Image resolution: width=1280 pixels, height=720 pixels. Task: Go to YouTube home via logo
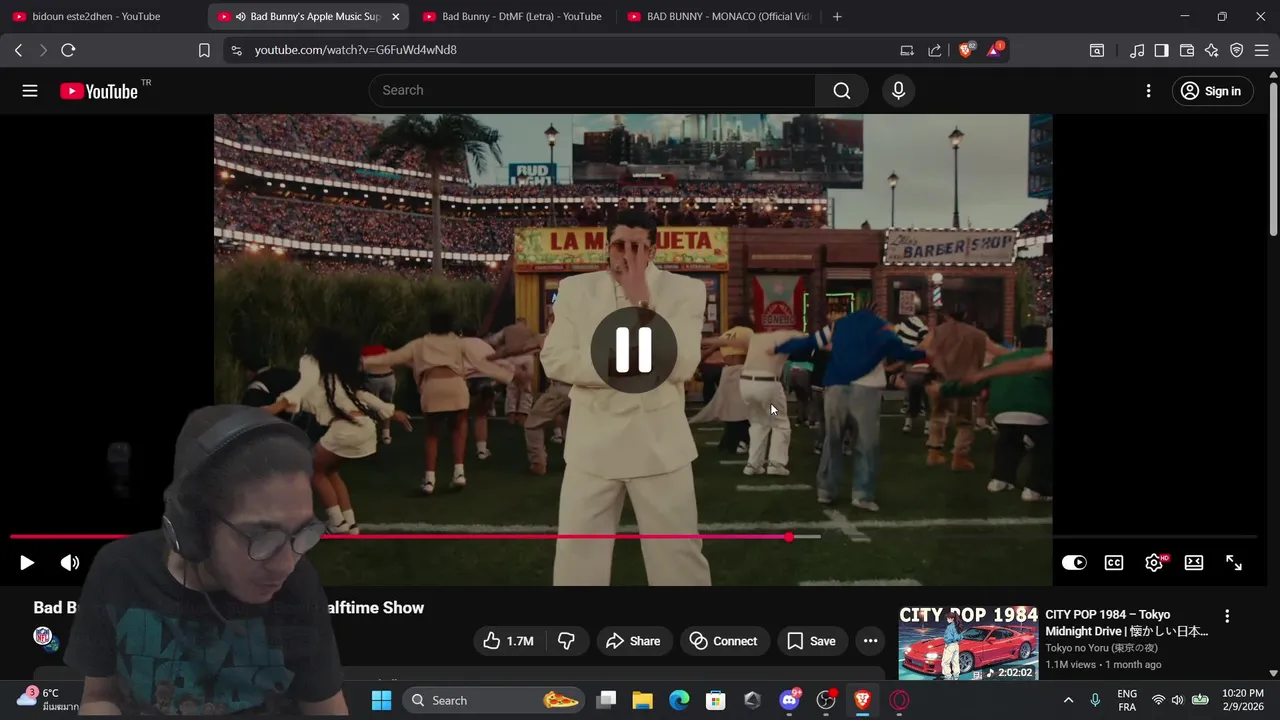[x=99, y=91]
